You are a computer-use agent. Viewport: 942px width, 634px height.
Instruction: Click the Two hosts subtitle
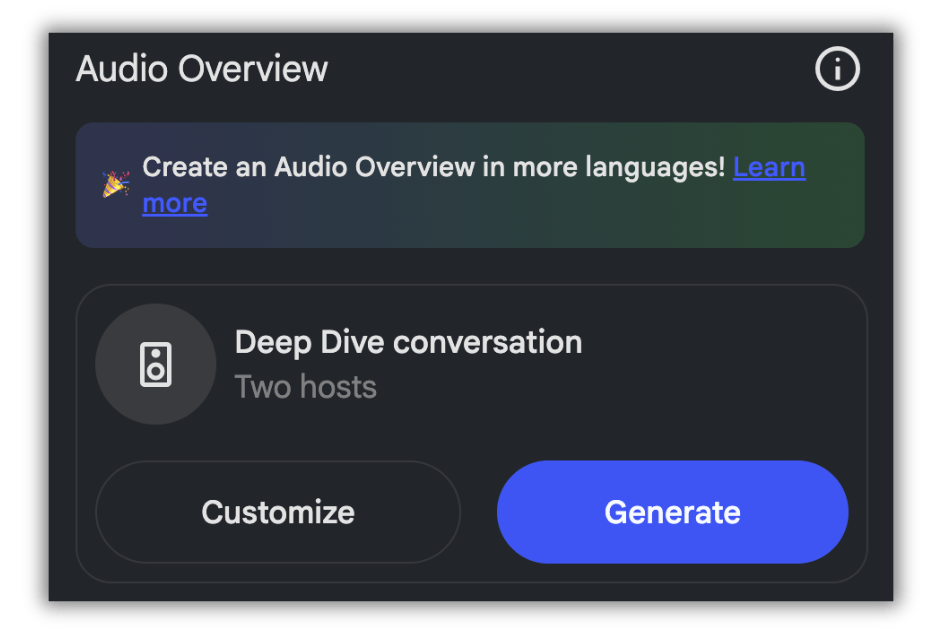305,386
